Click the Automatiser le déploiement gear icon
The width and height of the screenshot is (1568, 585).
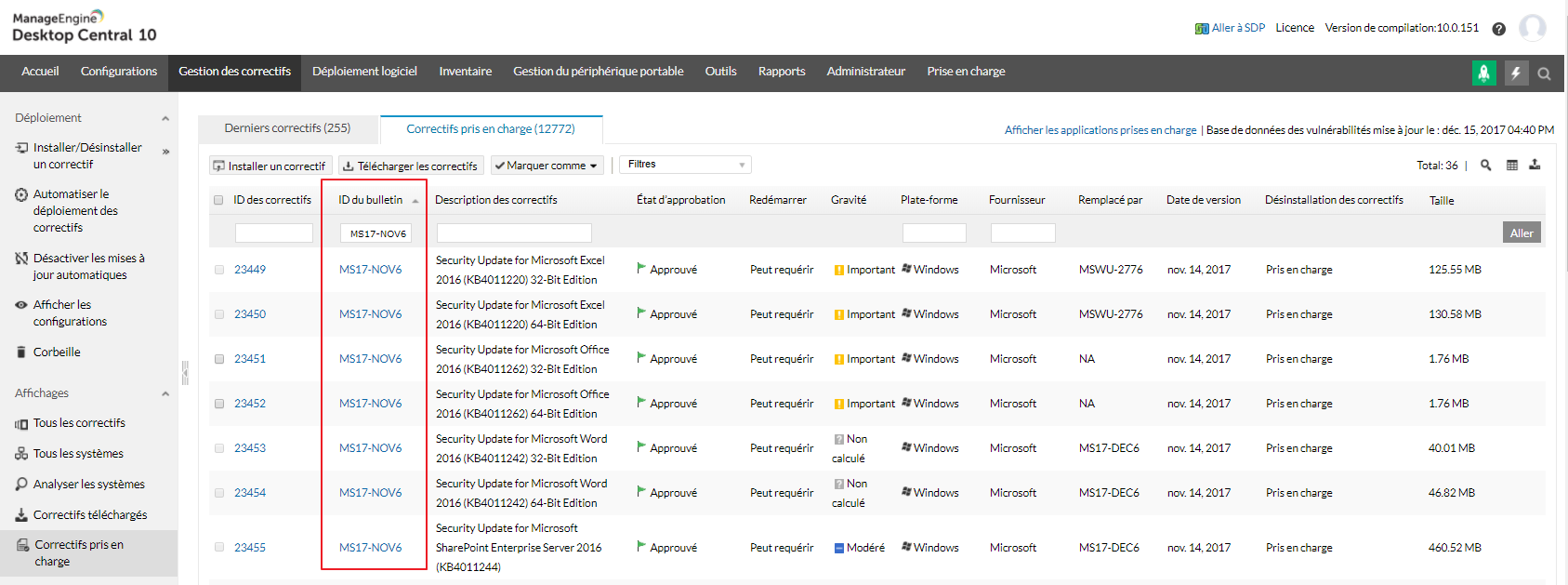coord(21,194)
